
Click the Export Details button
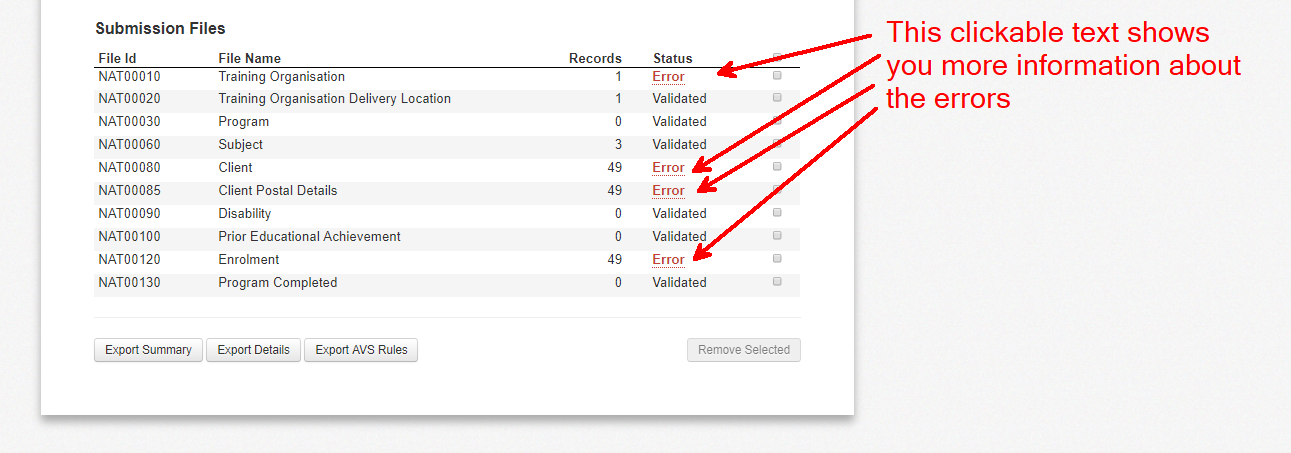[x=253, y=350]
